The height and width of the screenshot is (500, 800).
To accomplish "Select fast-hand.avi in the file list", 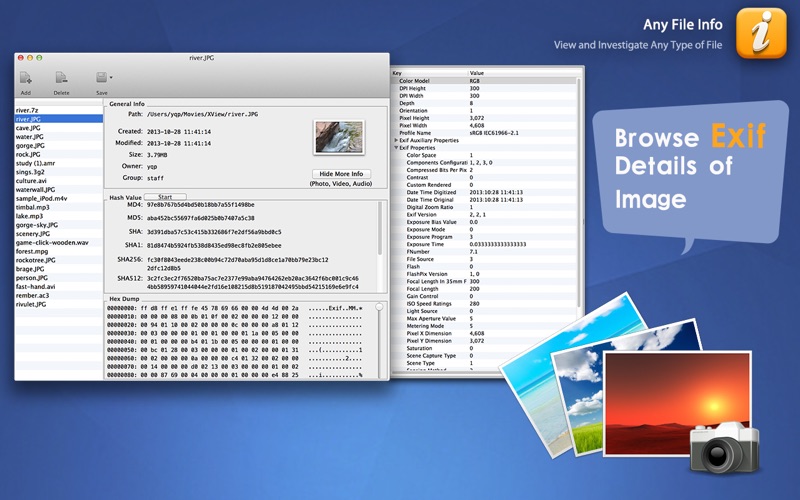I will point(59,286).
